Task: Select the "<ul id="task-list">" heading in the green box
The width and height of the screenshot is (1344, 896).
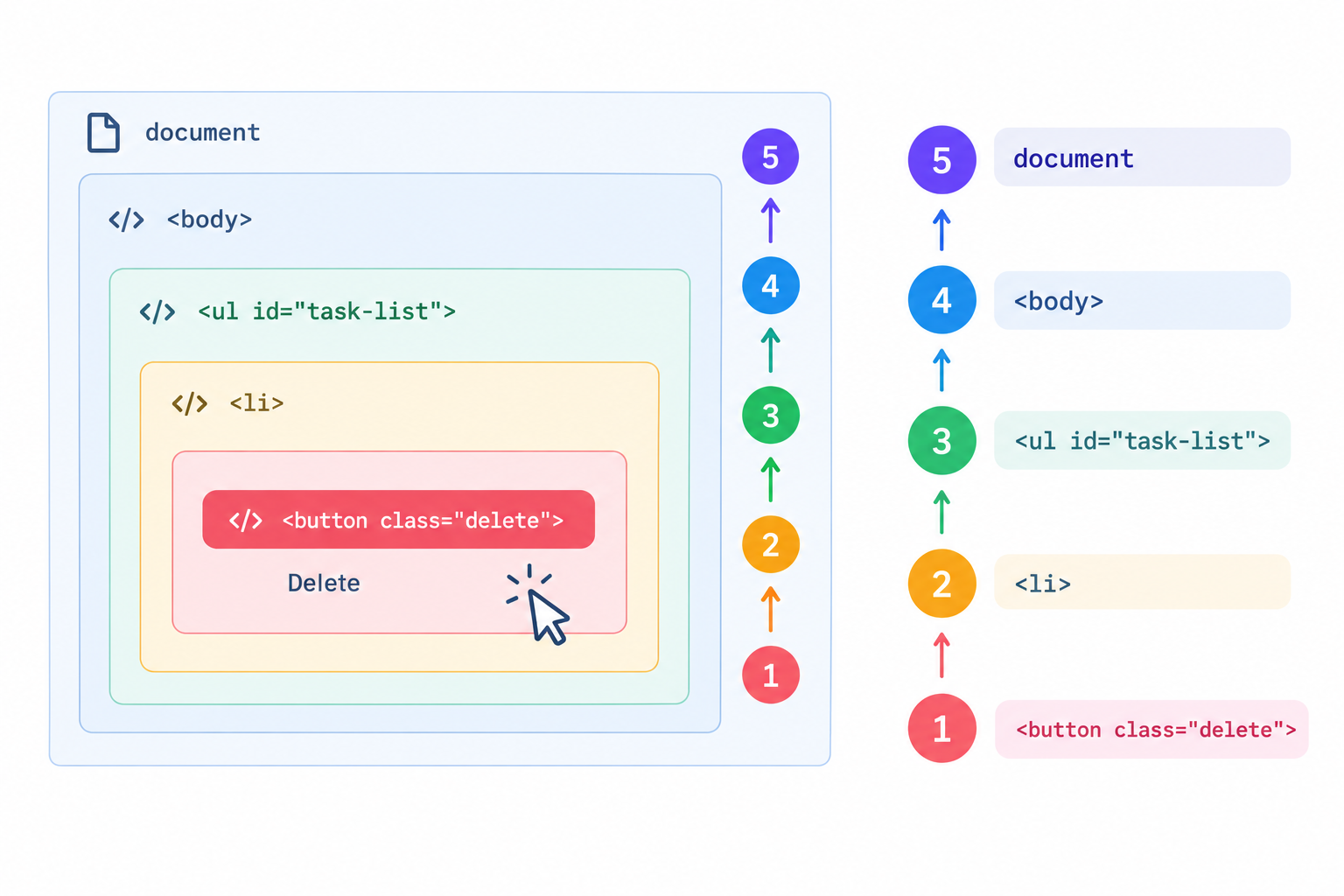Action: [x=326, y=311]
